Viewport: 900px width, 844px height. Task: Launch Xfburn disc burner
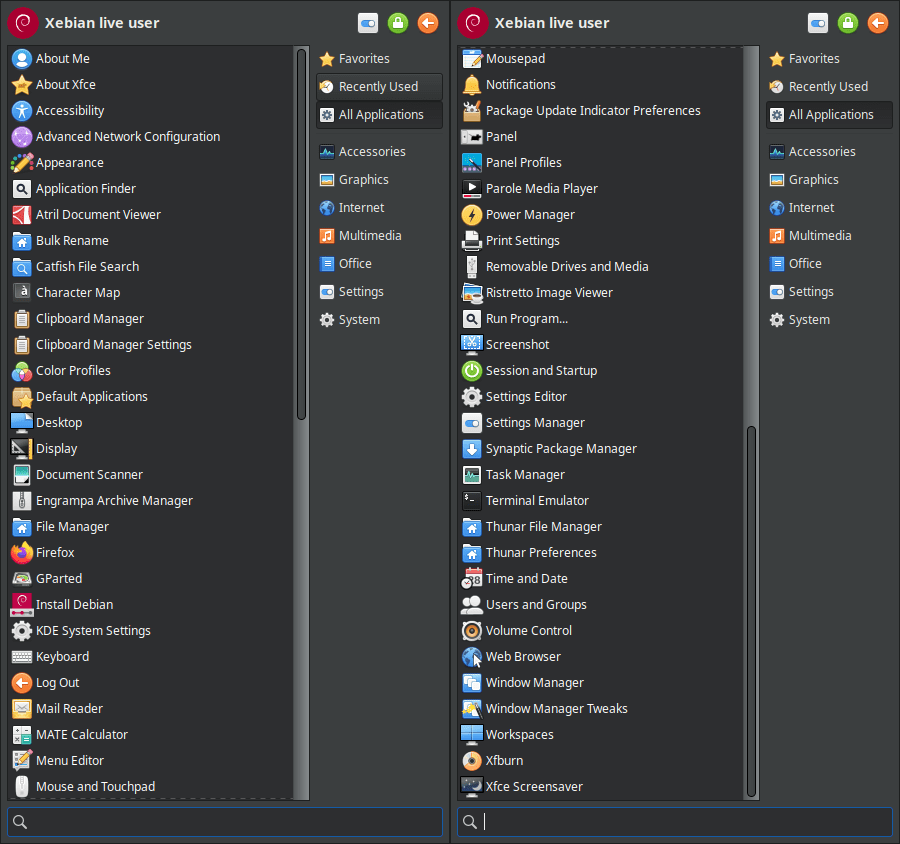(x=504, y=761)
